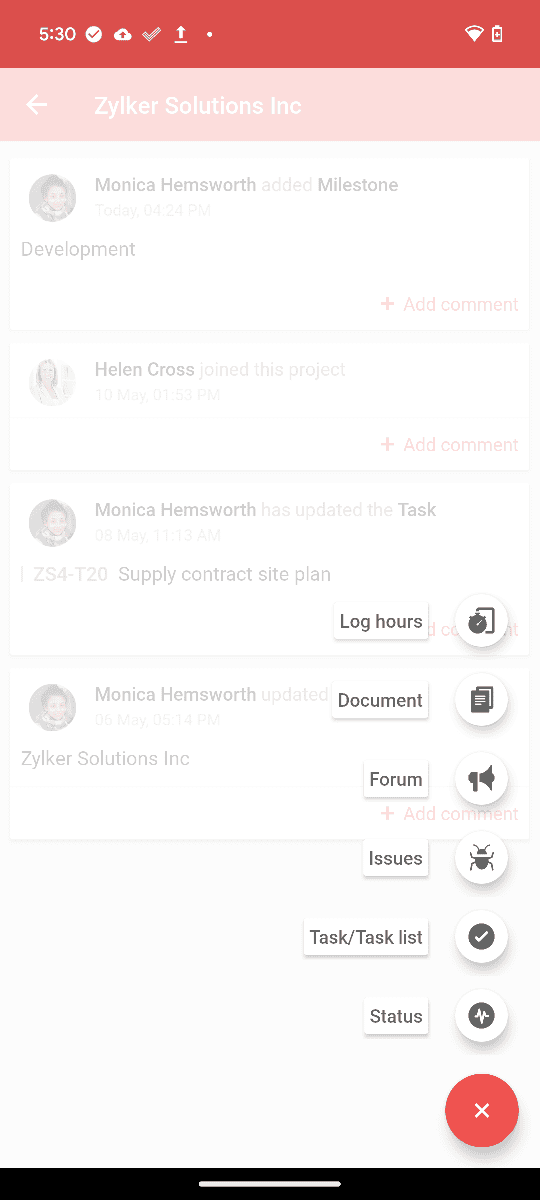540x1200 pixels.
Task: Choose the Task/Task list checkmark icon
Action: pyautogui.click(x=482, y=936)
